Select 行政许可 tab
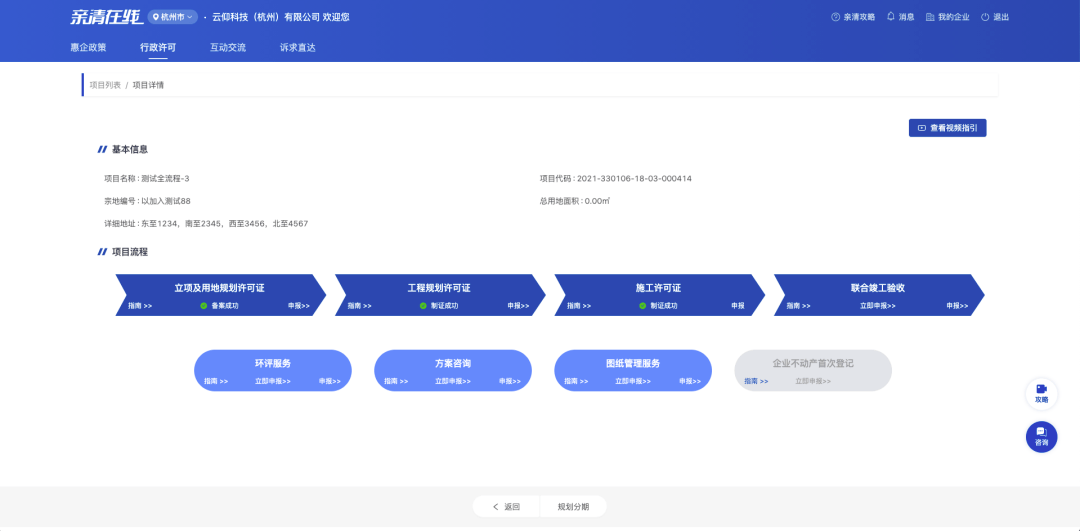Screen dimensions: 1080x531 coord(158,48)
